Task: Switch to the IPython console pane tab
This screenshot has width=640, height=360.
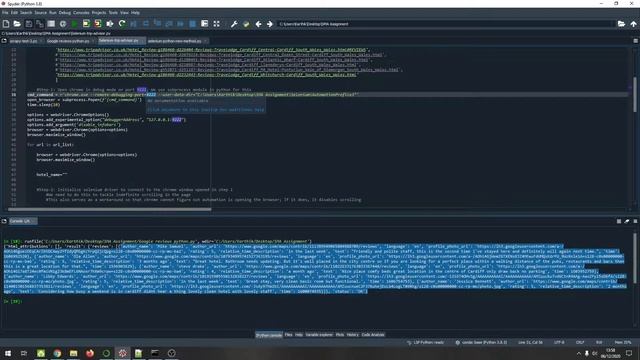Action: point(269,335)
